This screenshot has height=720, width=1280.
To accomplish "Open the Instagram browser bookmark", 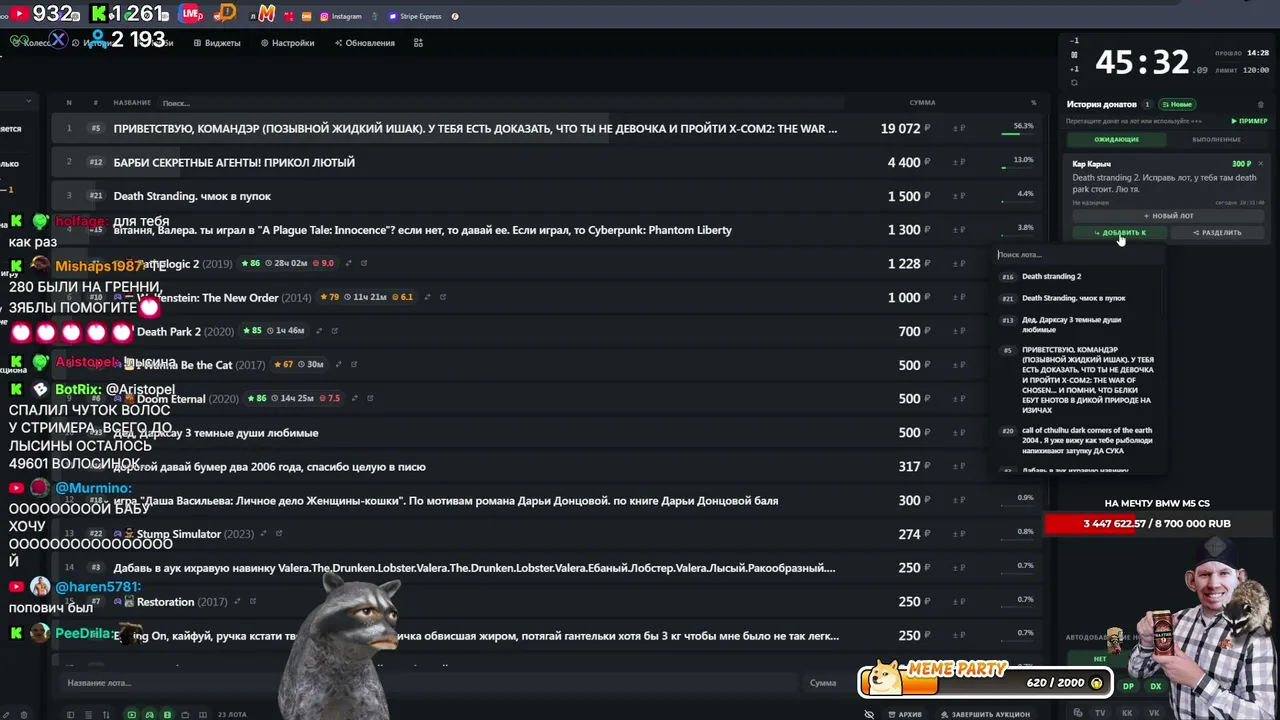I will pyautogui.click(x=341, y=16).
